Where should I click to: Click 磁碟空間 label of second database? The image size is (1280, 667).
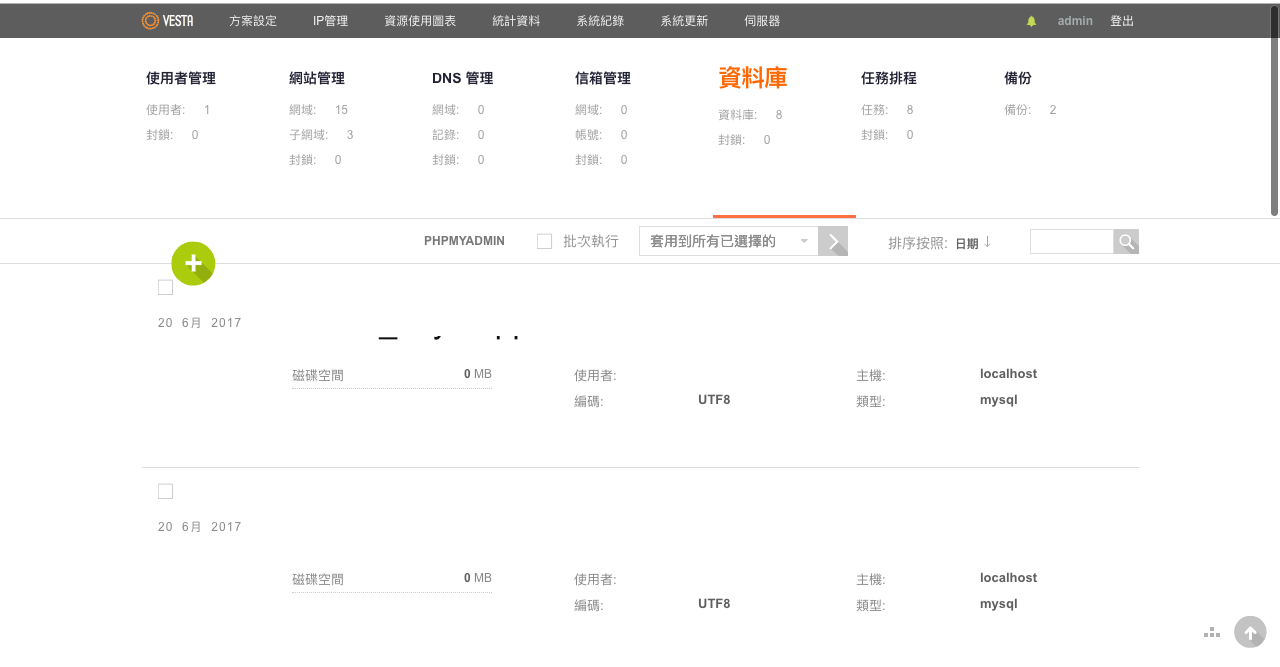coord(318,580)
